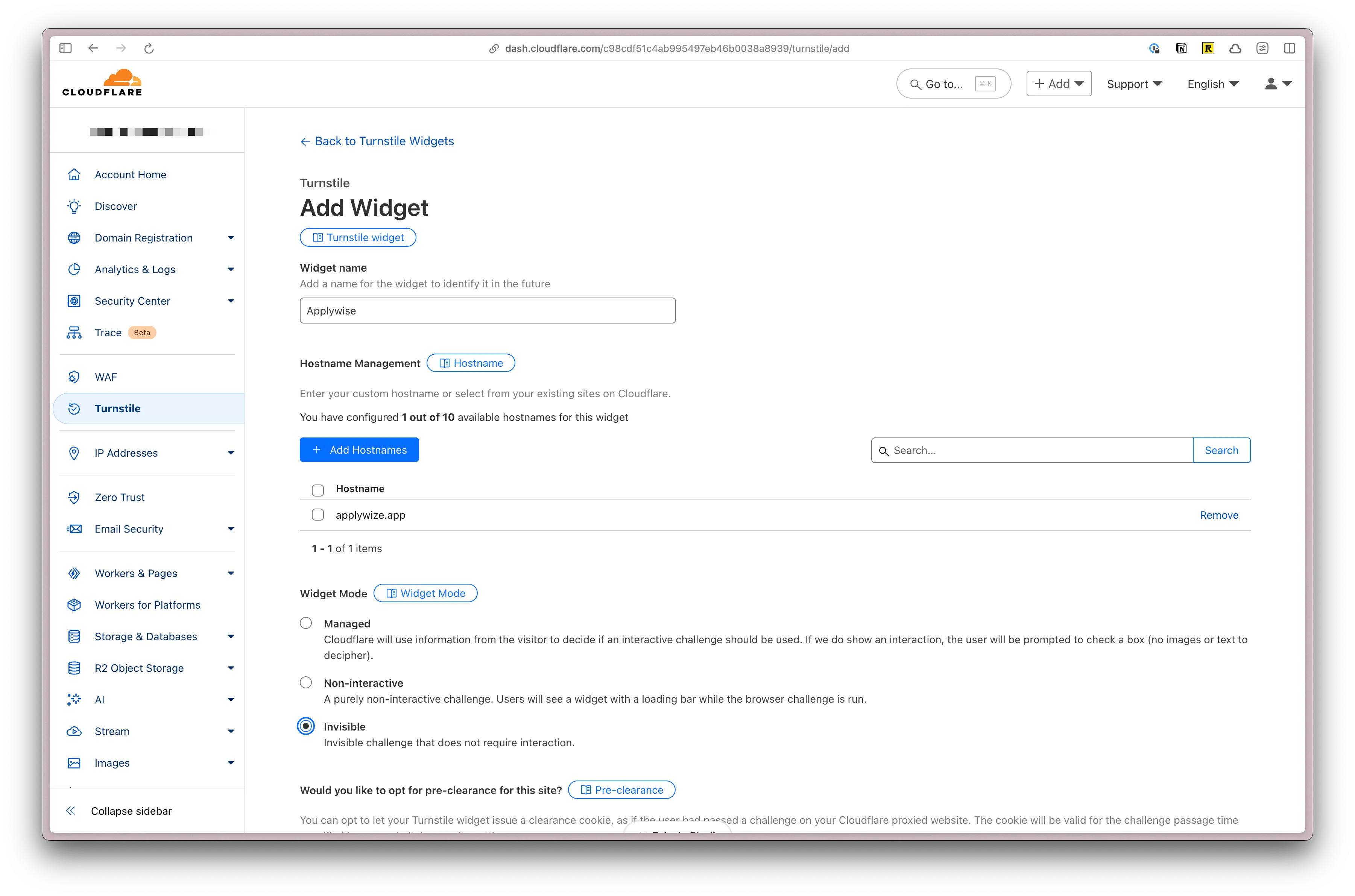The height and width of the screenshot is (896, 1355).
Task: Click the Turnstile sidebar icon
Action: pyautogui.click(x=74, y=409)
